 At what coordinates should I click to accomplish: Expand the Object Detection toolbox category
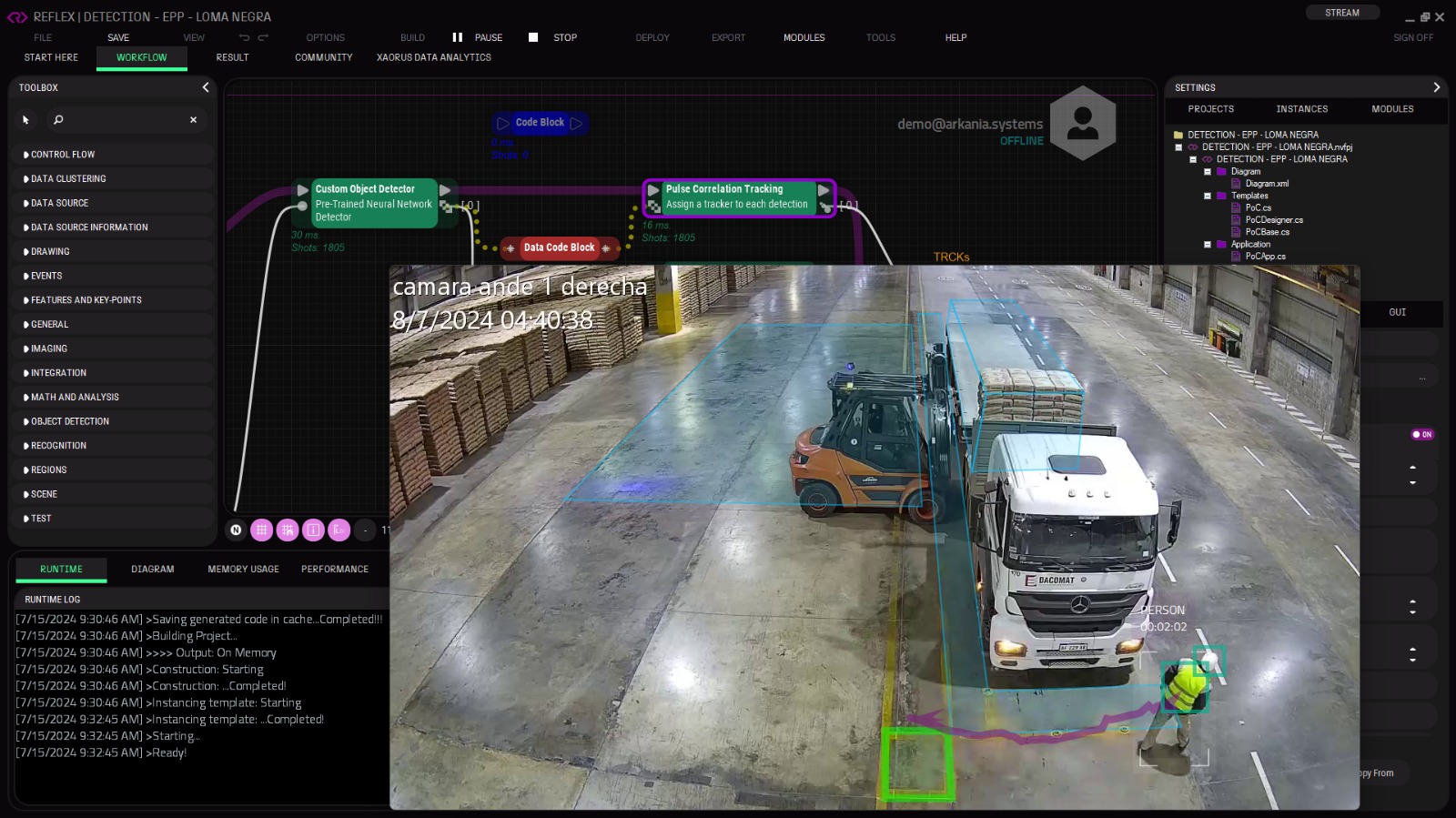(x=70, y=421)
